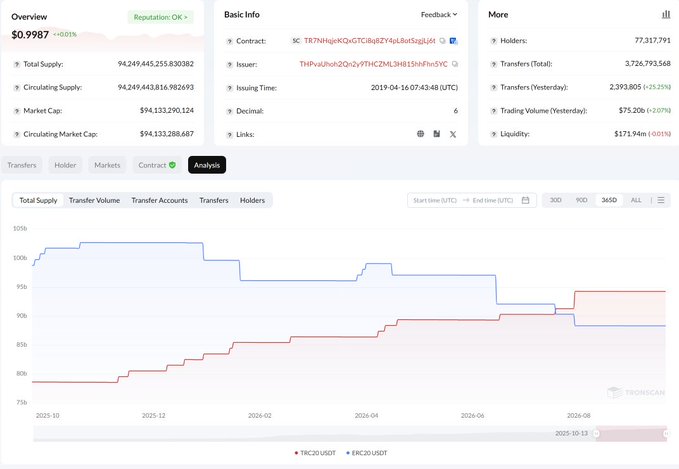679x469 pixels.
Task: Switch chart to Holders metric
Action: pyautogui.click(x=252, y=200)
